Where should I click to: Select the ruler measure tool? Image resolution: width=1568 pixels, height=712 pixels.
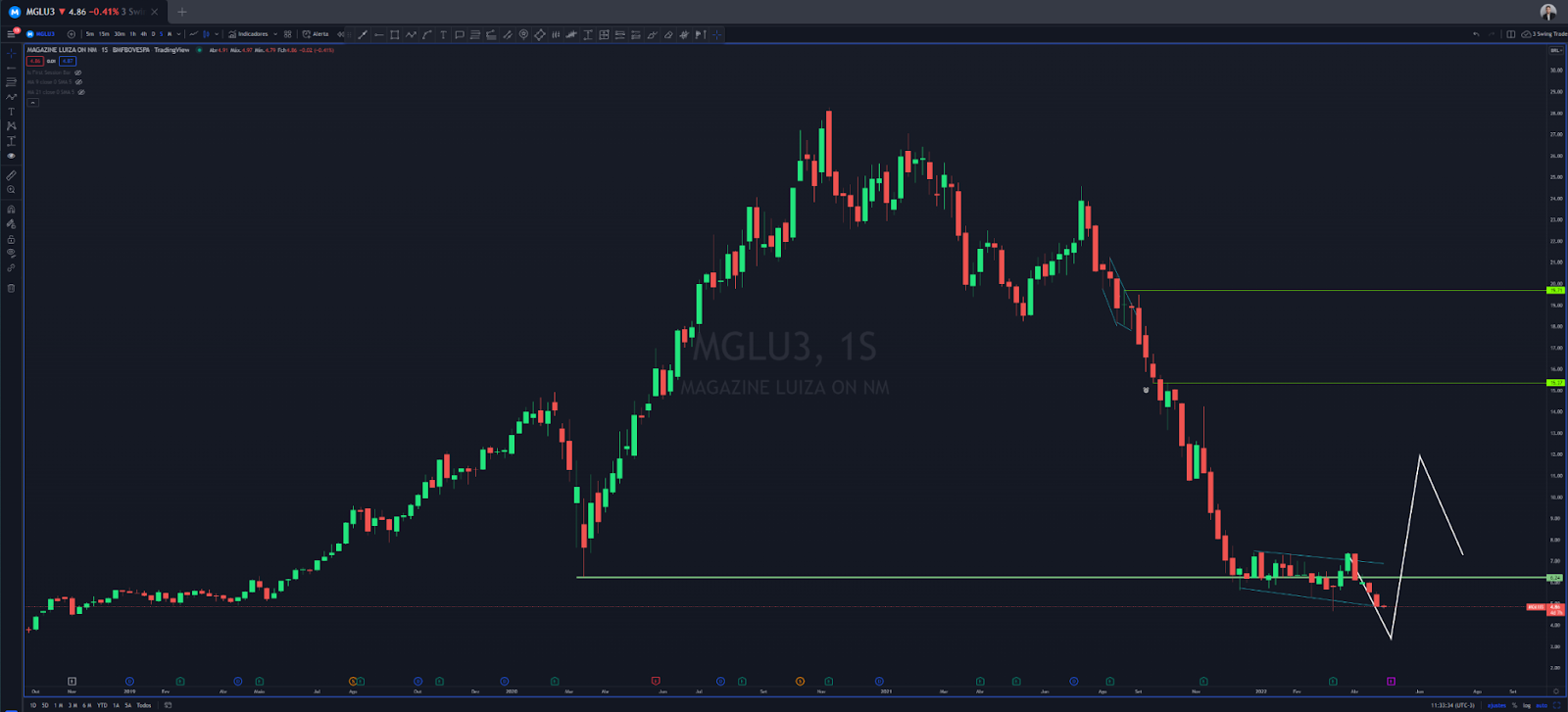coord(12,176)
